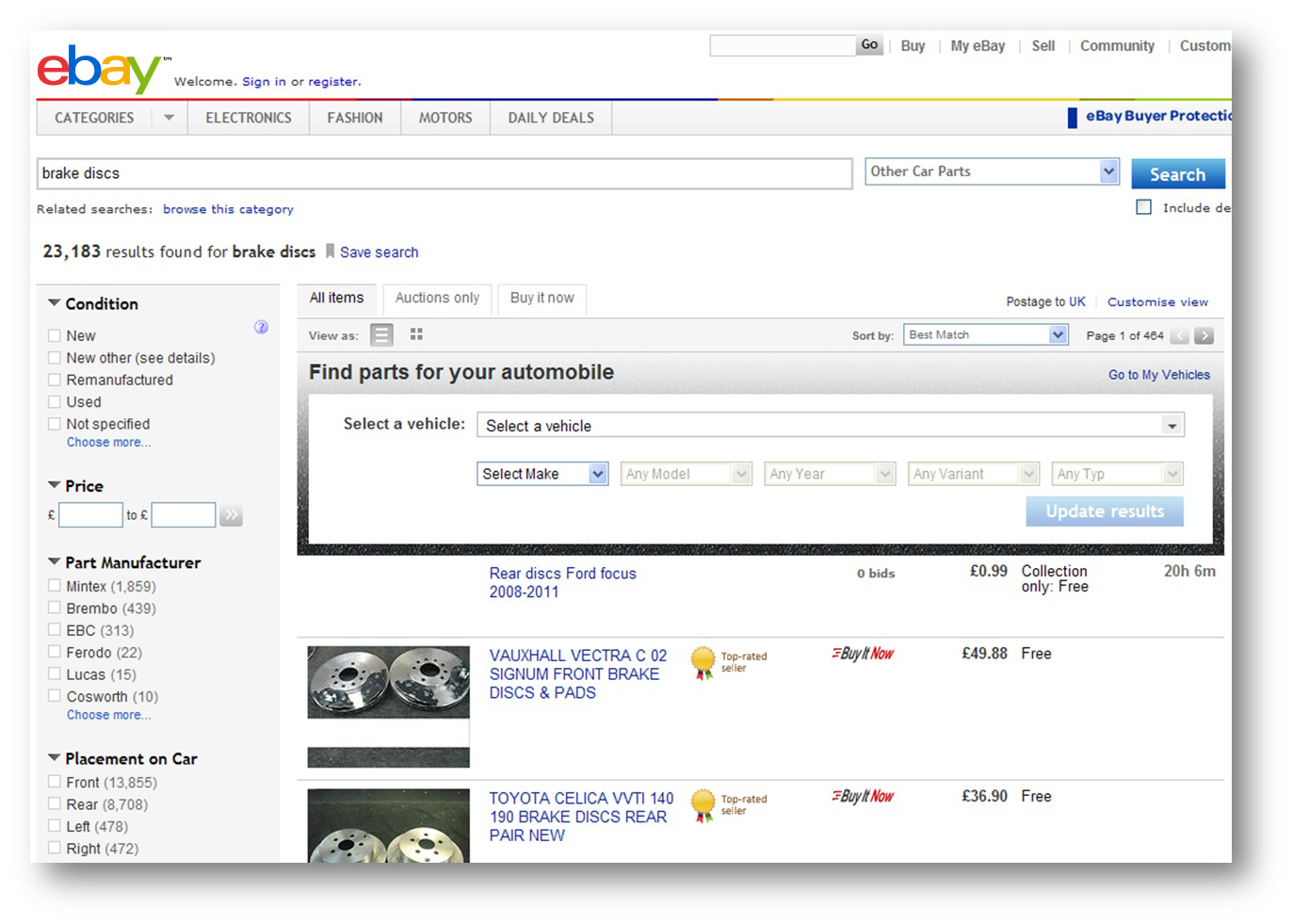The width and height of the screenshot is (1293, 924).
Task: Tick the Not specified checkbox
Action: tap(55, 424)
